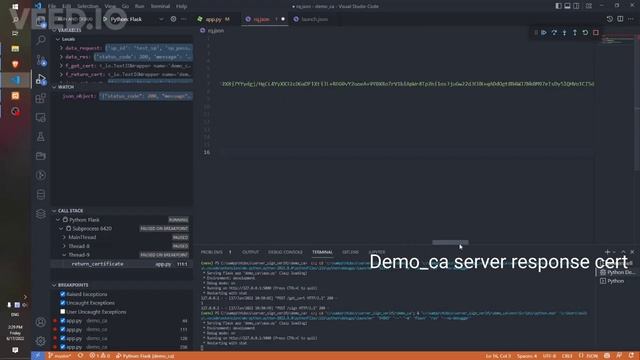Expand the data_request variable

[x=61, y=48]
